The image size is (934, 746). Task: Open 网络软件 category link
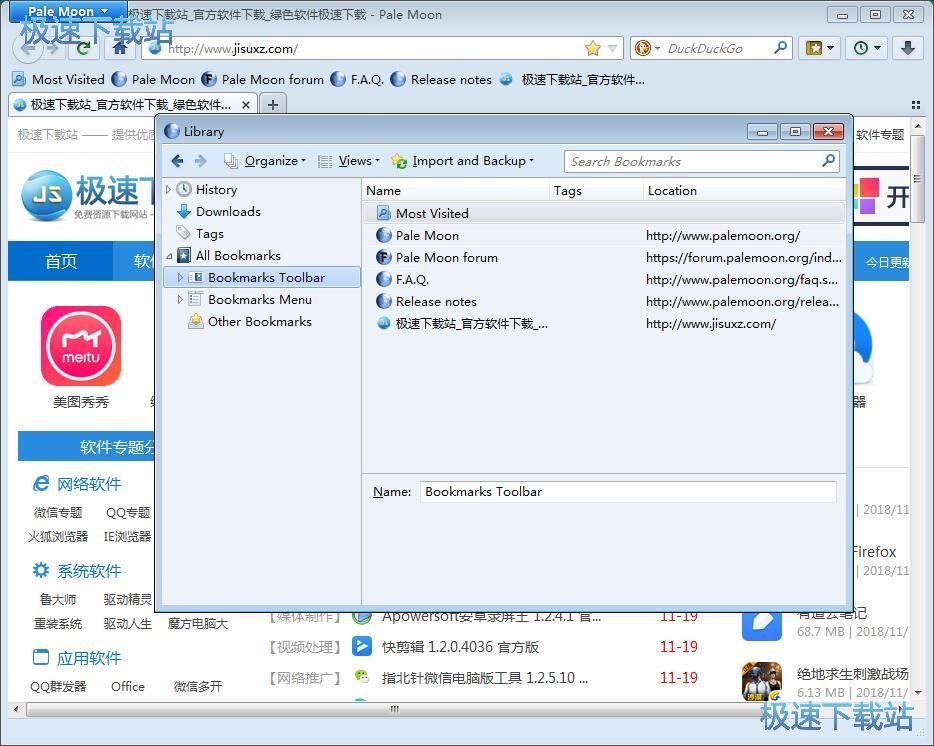[89, 484]
